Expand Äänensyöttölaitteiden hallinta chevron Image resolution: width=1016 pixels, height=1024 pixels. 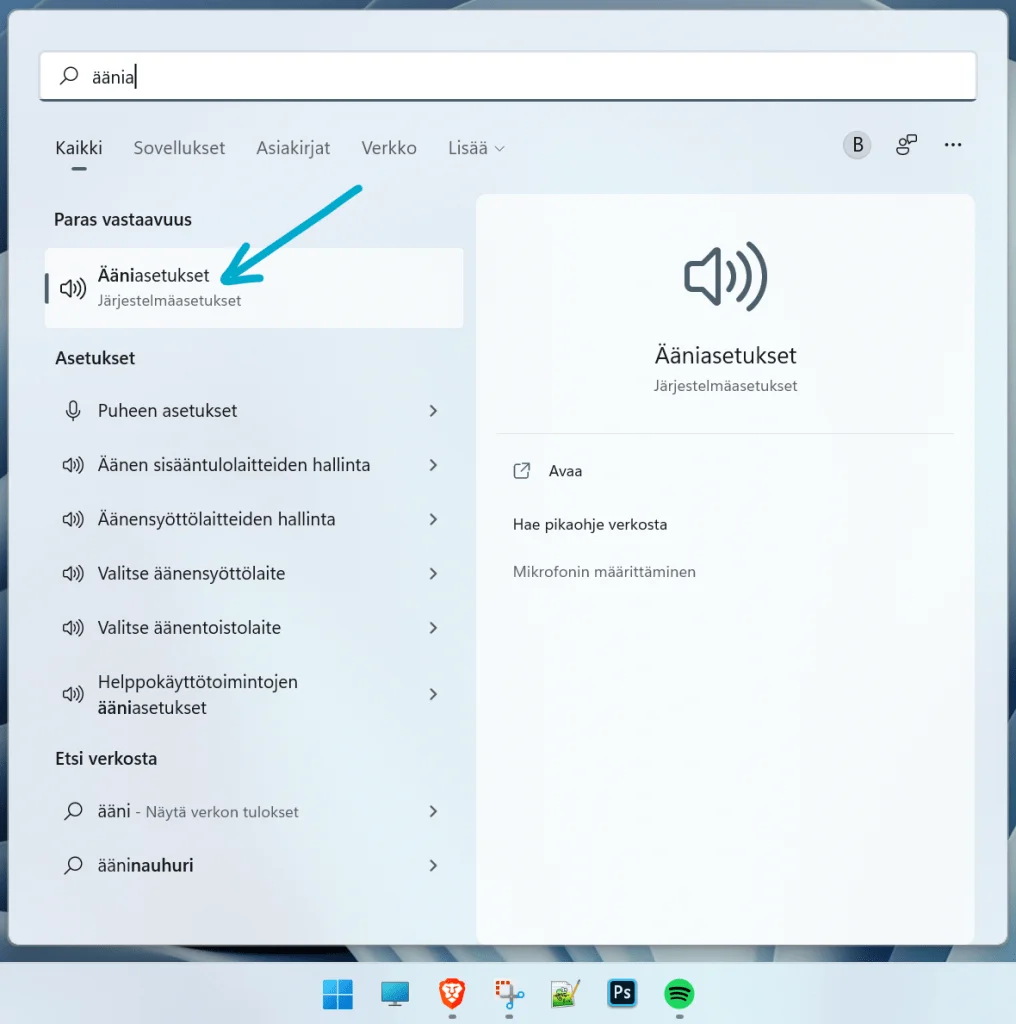(x=433, y=519)
